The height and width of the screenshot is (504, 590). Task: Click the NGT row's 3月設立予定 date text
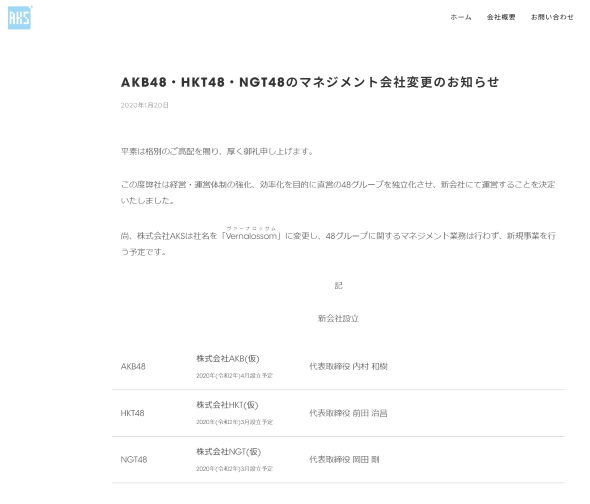click(234, 469)
